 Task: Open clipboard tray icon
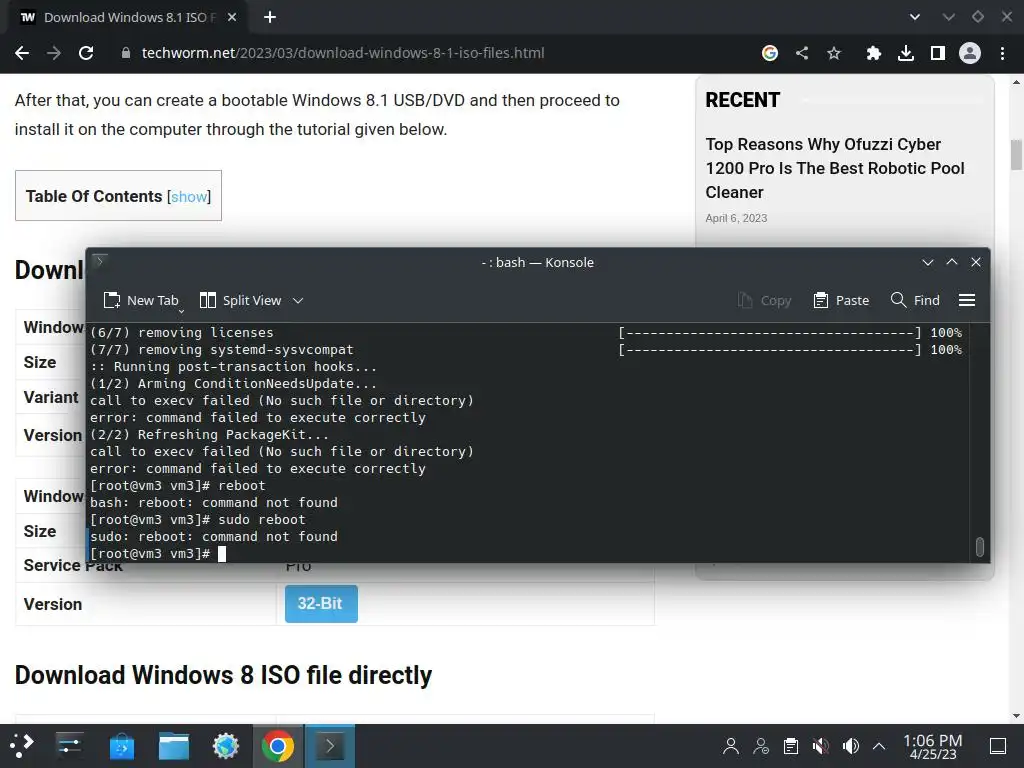click(791, 746)
